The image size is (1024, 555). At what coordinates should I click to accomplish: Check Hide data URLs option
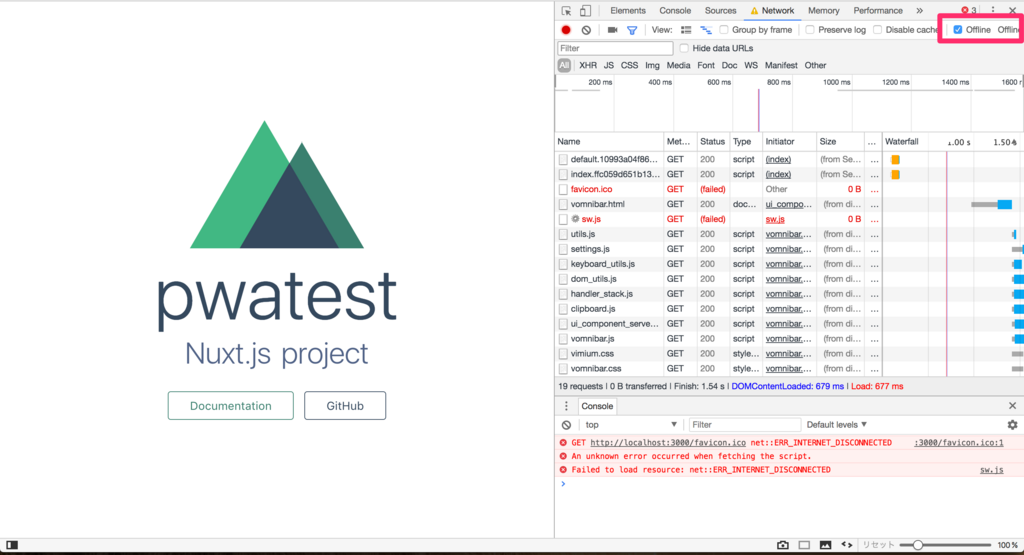(684, 48)
